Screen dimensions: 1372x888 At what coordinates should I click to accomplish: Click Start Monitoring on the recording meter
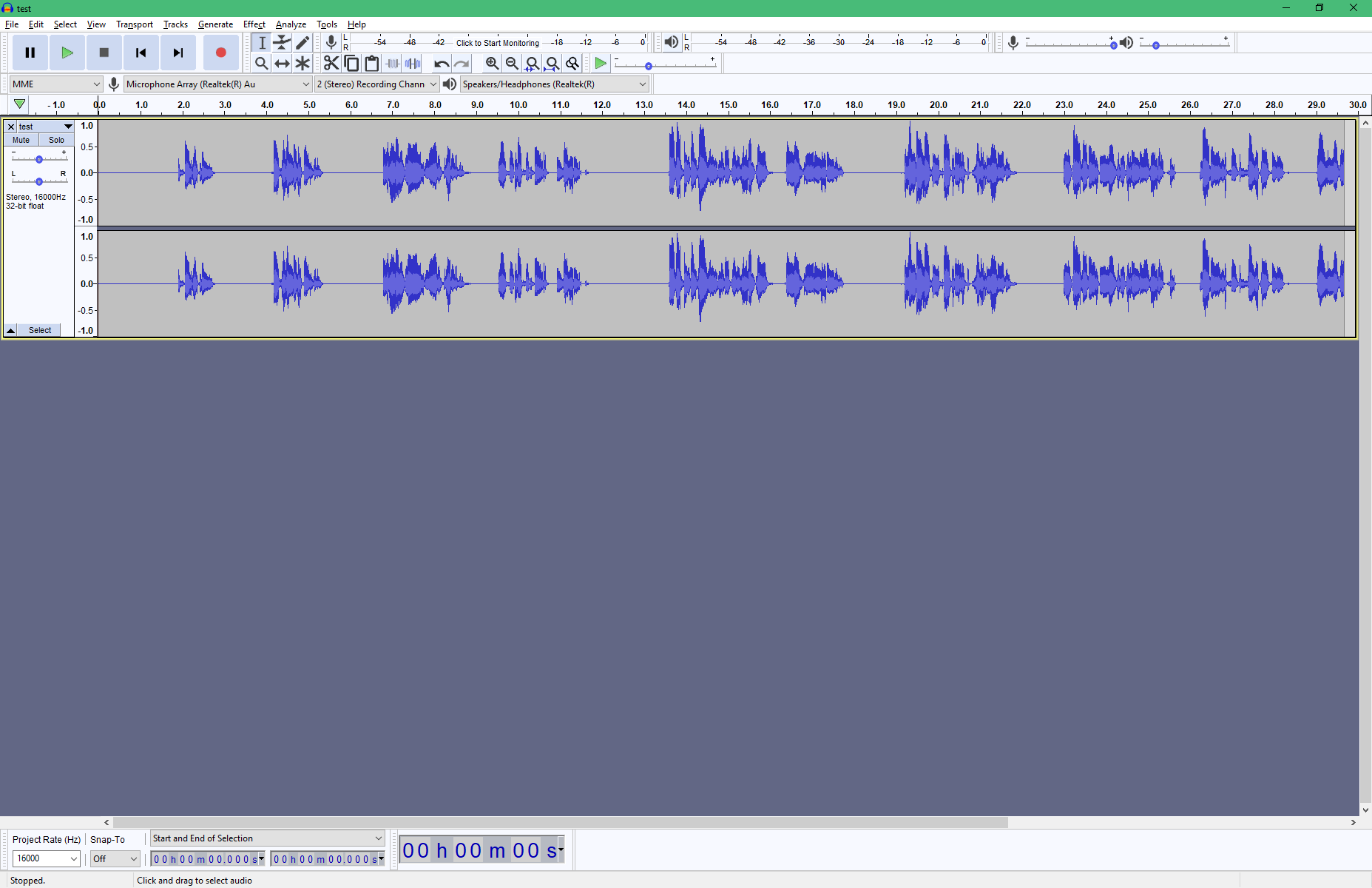click(496, 42)
